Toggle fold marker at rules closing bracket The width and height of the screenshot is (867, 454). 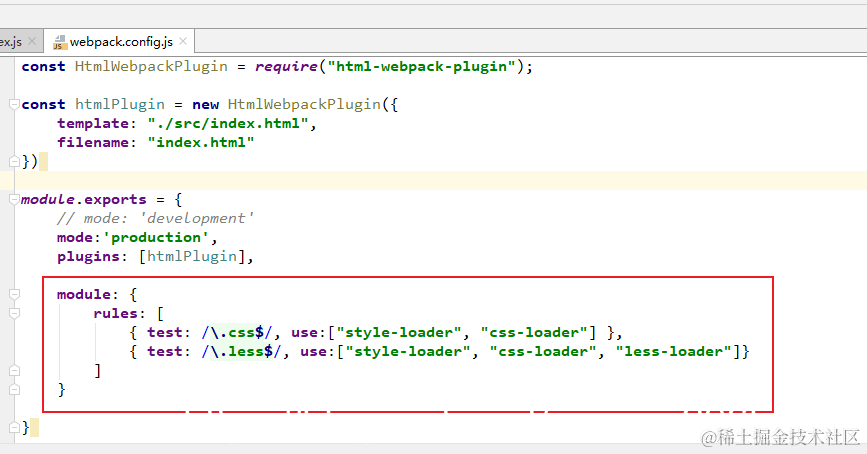[14, 370]
